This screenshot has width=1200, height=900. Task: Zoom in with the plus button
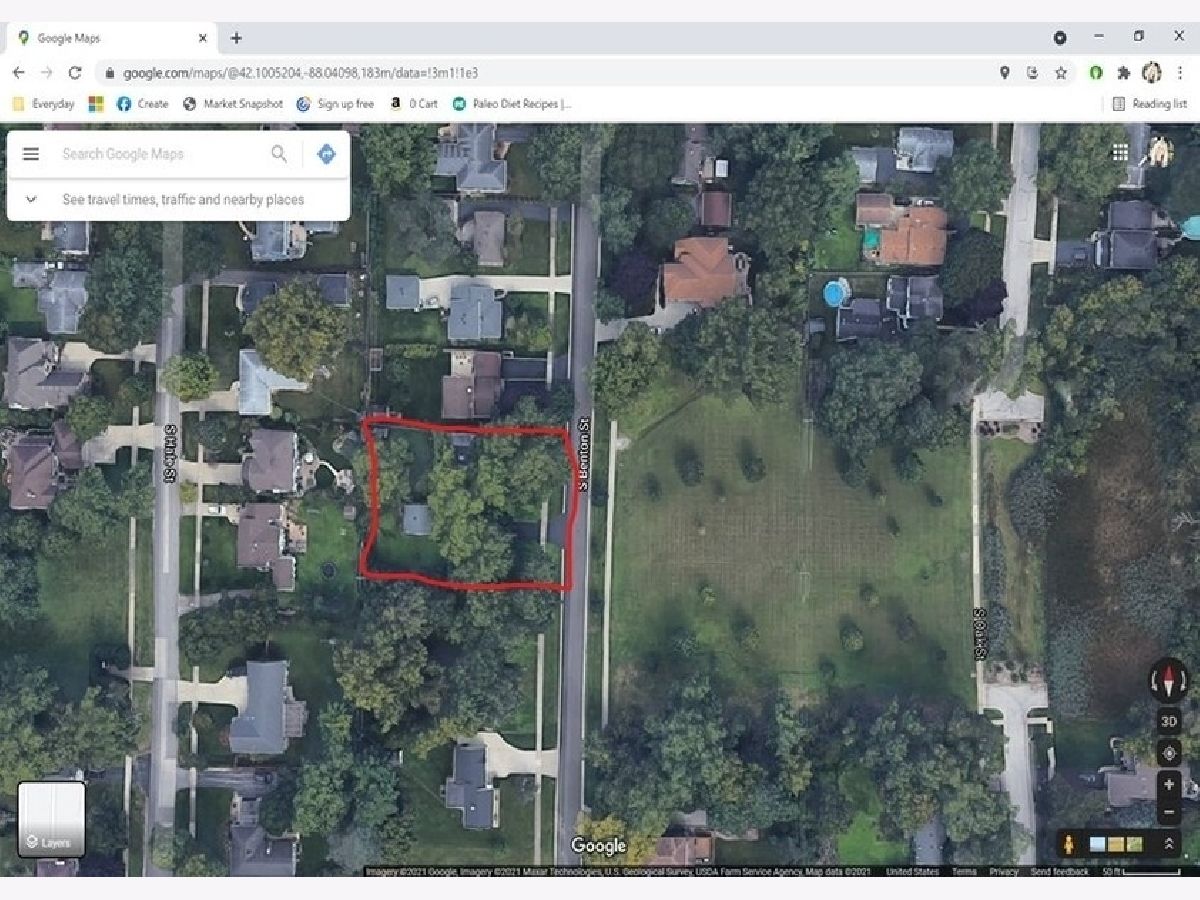(1169, 785)
